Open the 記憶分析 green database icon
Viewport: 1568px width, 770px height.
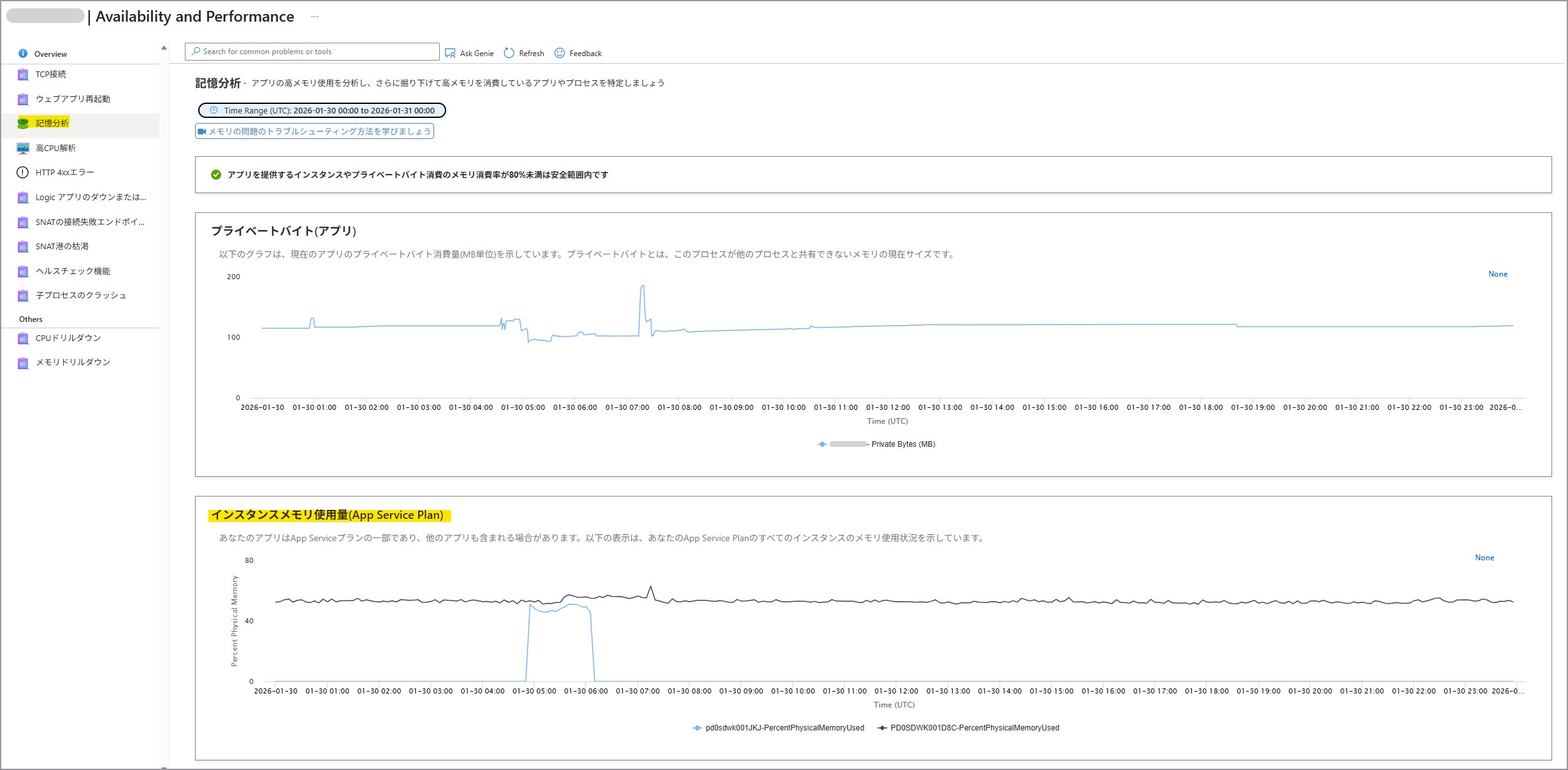point(23,124)
